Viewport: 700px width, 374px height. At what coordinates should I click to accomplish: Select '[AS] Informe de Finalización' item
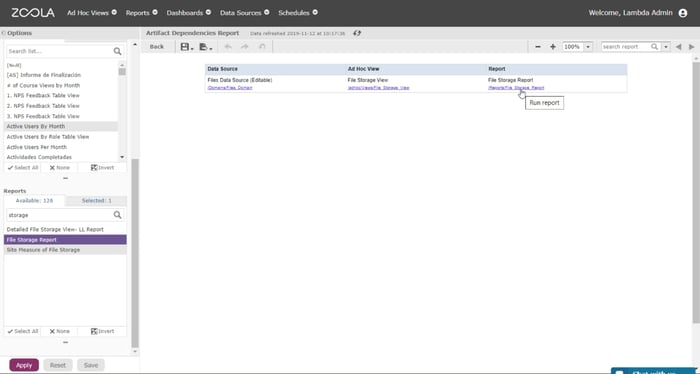(x=61, y=75)
